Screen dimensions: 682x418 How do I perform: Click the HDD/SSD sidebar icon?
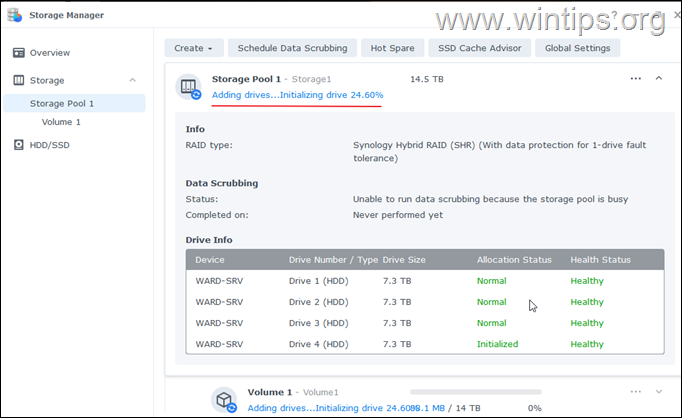point(19,145)
